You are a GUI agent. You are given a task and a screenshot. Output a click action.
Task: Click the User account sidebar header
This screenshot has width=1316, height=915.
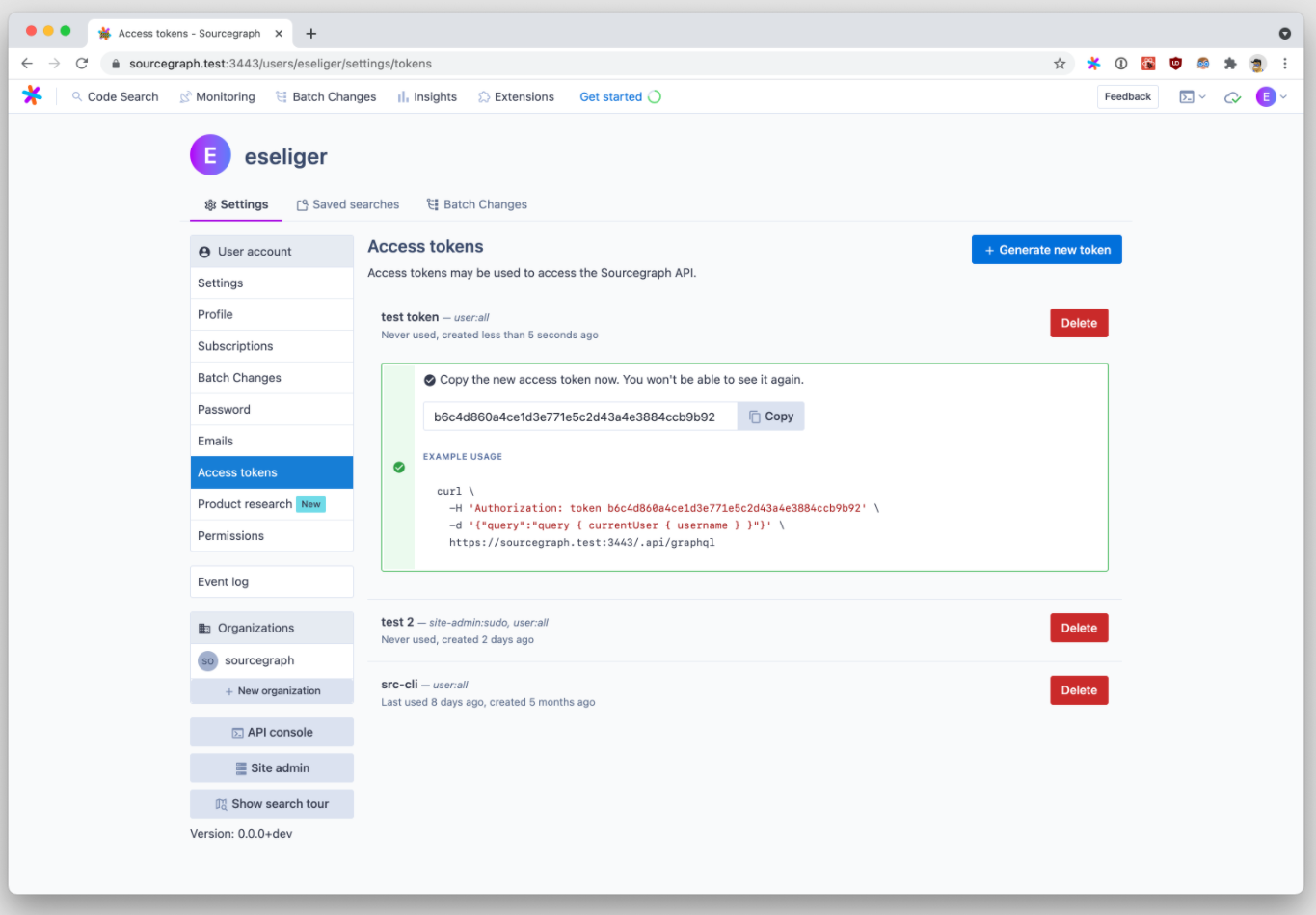(272, 252)
